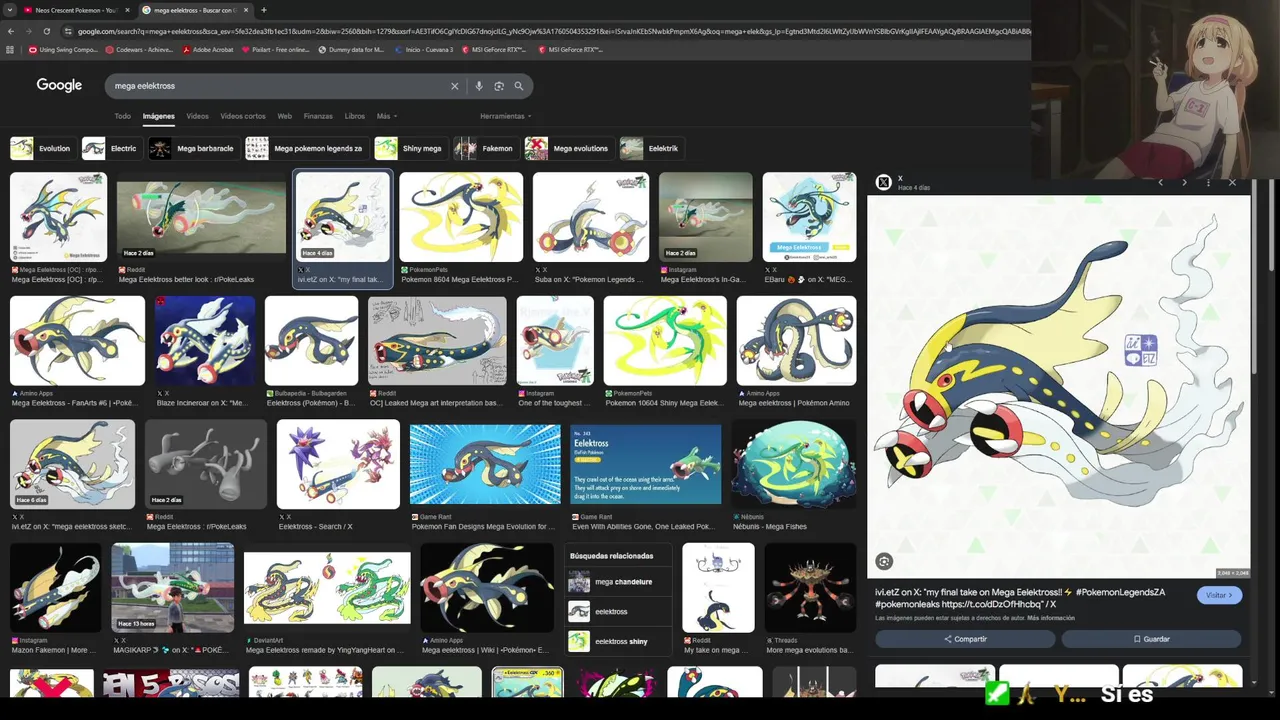
Task: Switch to the Videos results tab
Action: point(197,116)
